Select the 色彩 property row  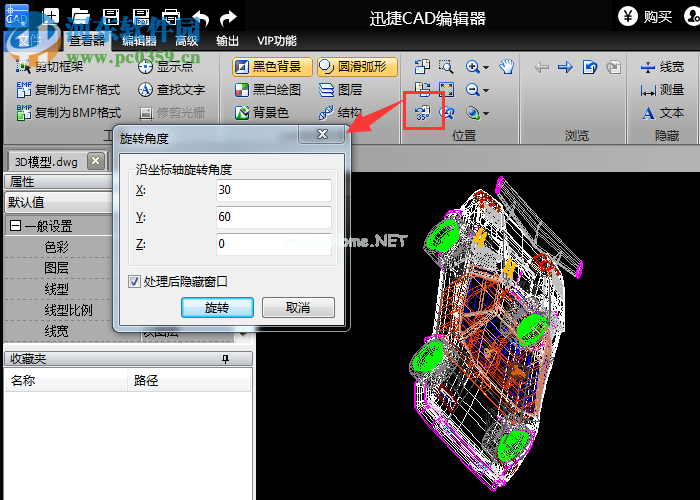57,247
